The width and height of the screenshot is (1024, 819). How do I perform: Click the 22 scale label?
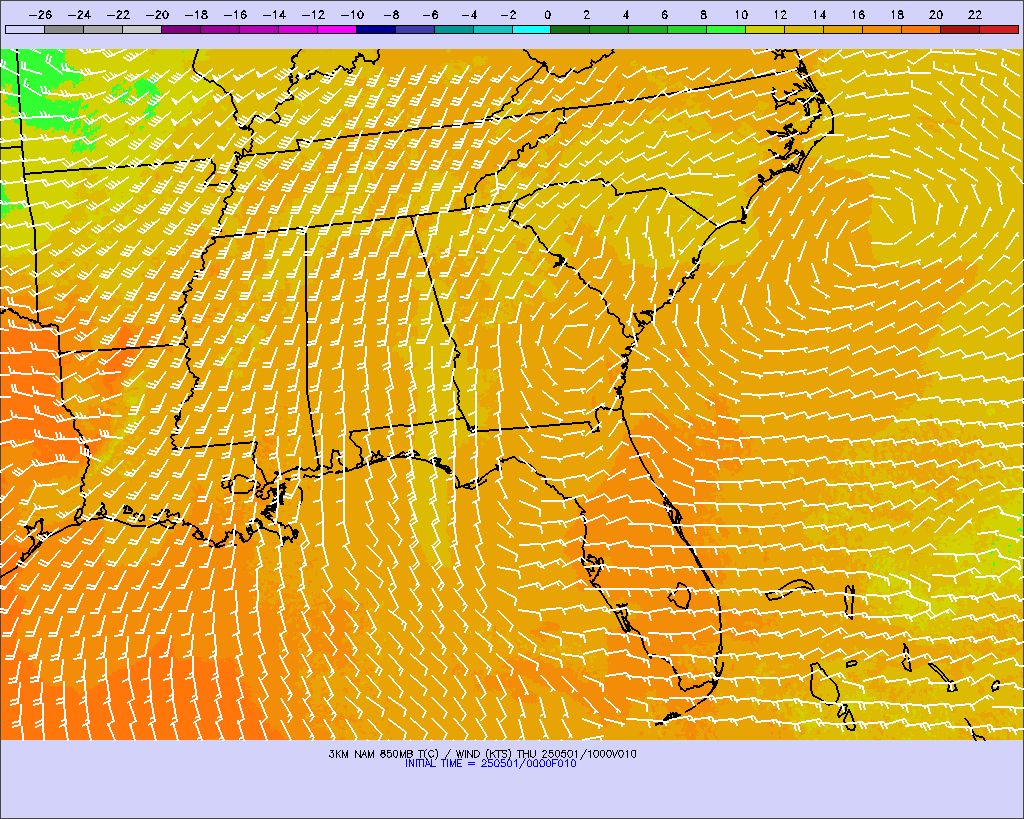[x=975, y=14]
